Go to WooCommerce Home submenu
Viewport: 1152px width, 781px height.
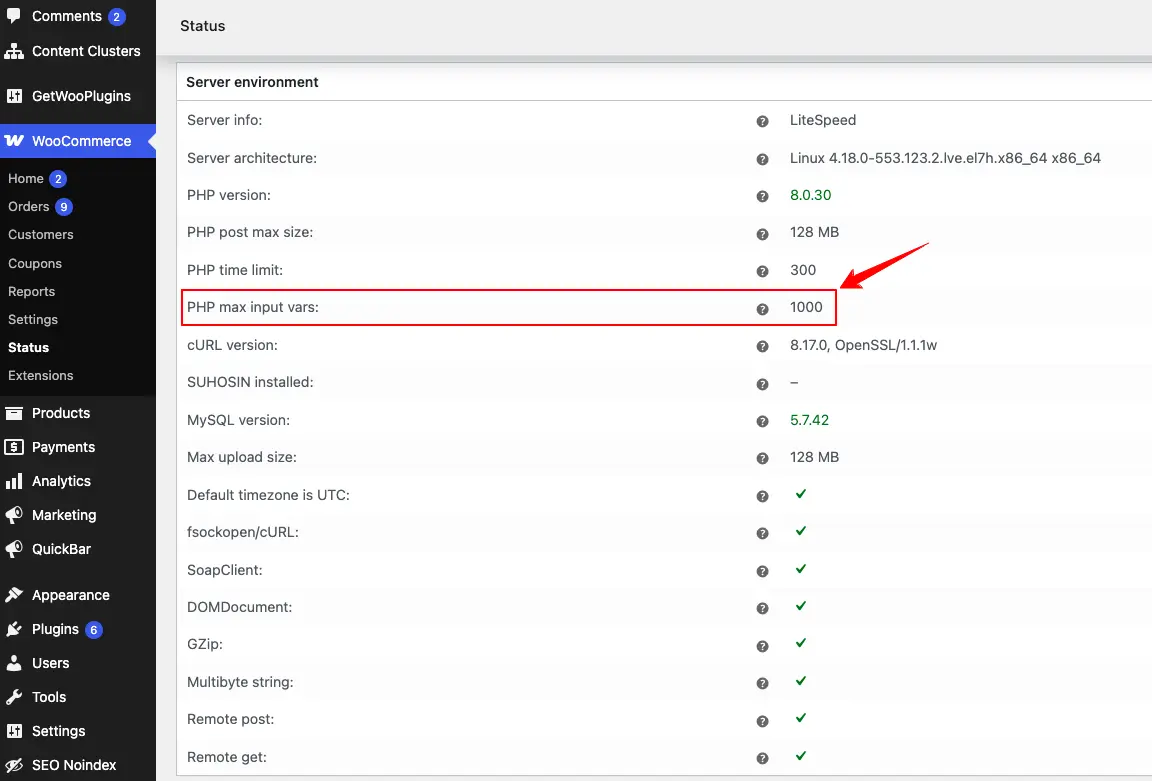pos(26,179)
